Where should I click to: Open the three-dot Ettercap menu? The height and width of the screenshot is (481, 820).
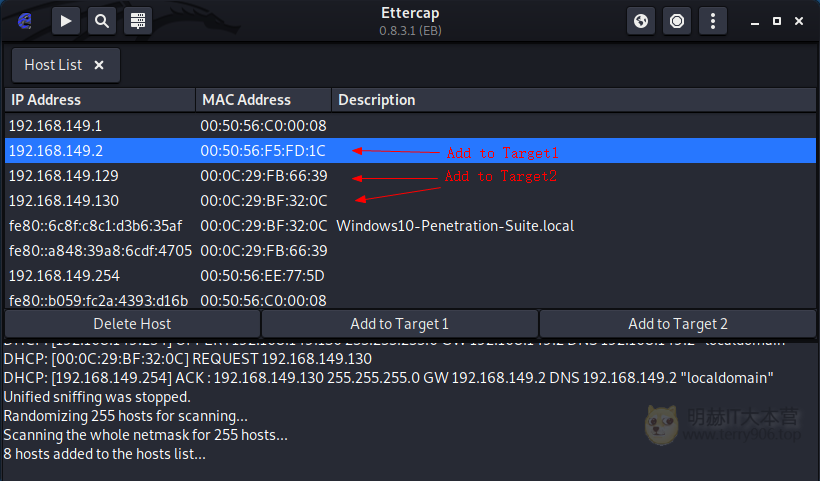click(x=713, y=21)
